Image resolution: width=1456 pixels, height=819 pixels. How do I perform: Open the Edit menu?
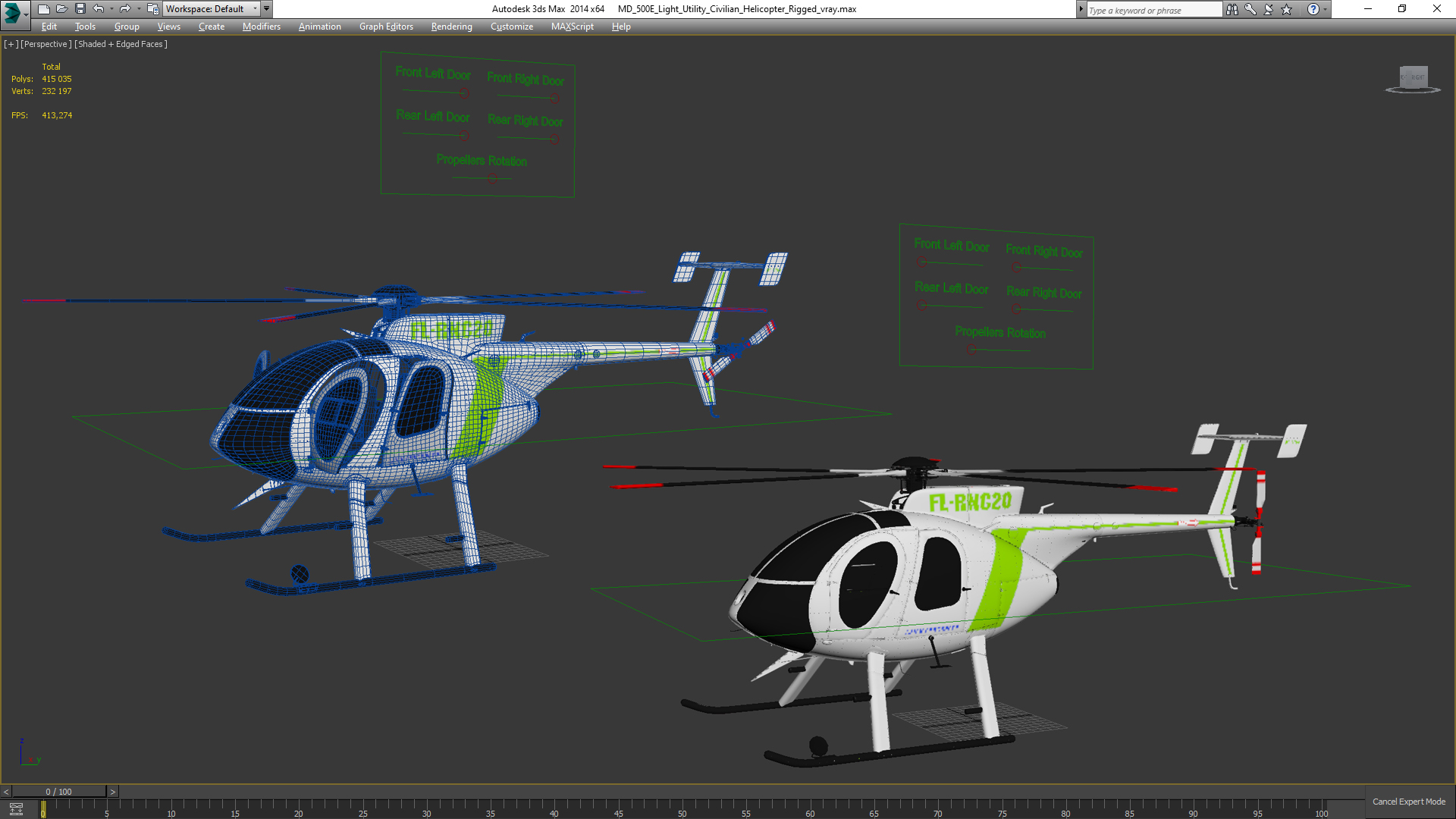click(x=49, y=27)
